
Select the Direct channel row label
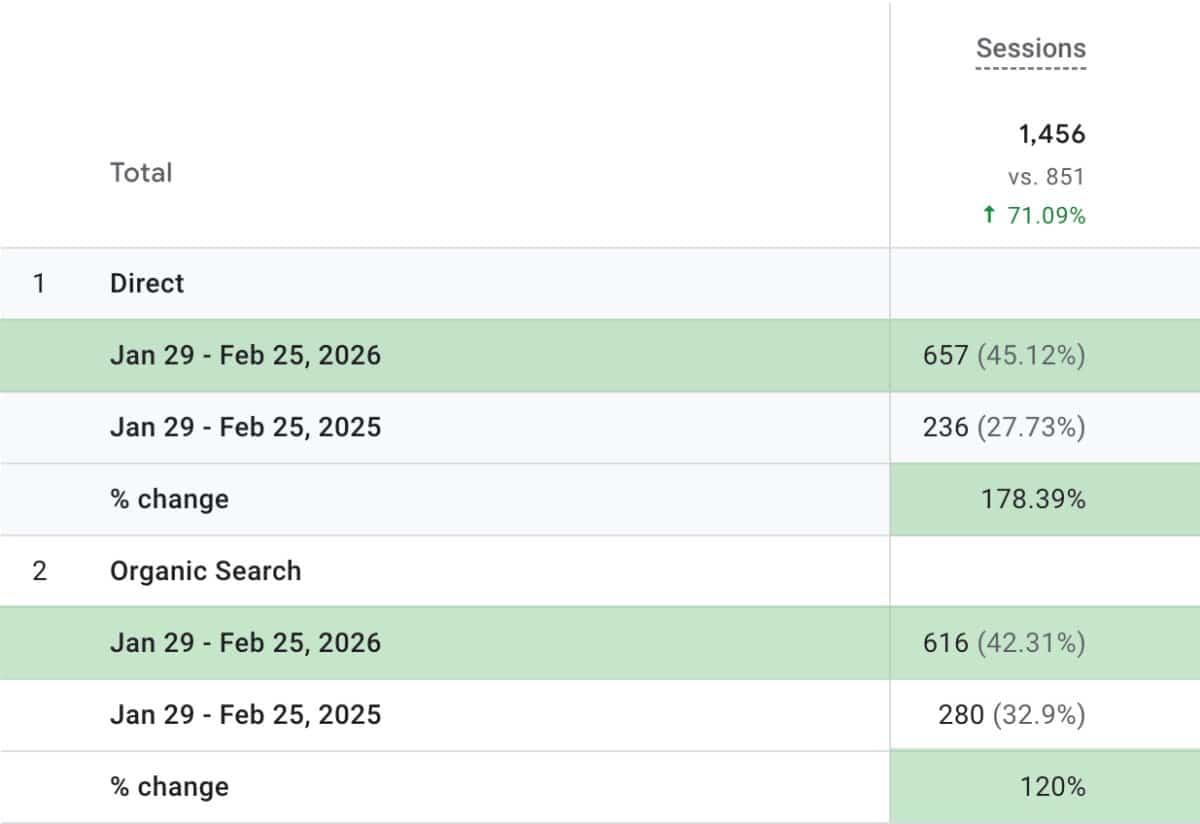tap(147, 283)
